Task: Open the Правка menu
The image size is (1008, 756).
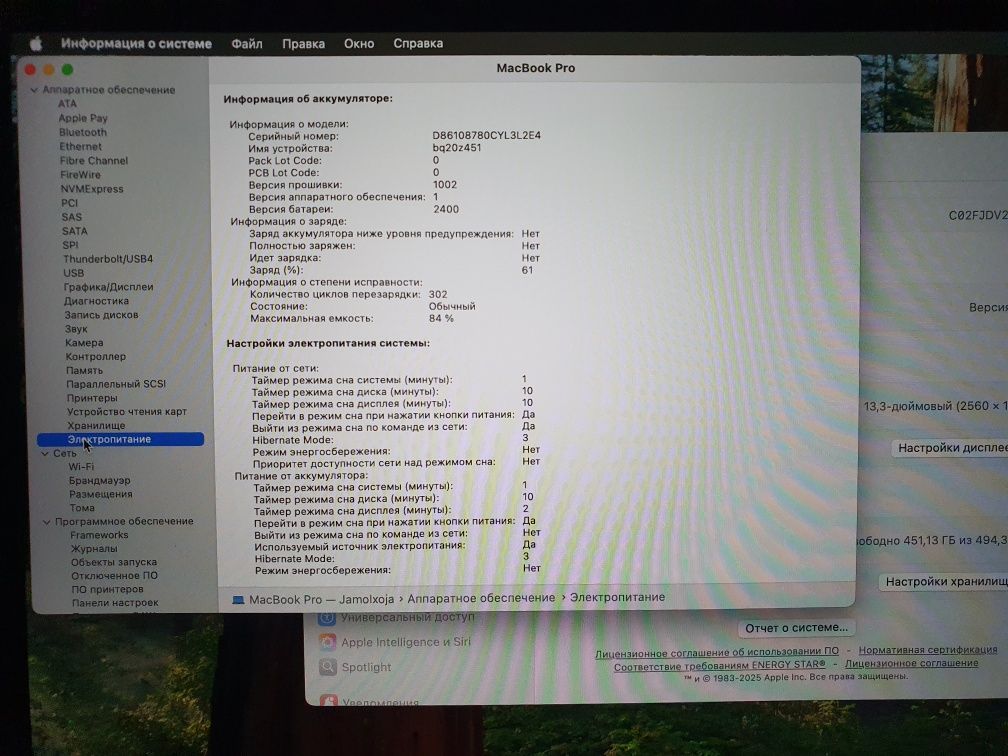Action: [x=303, y=44]
